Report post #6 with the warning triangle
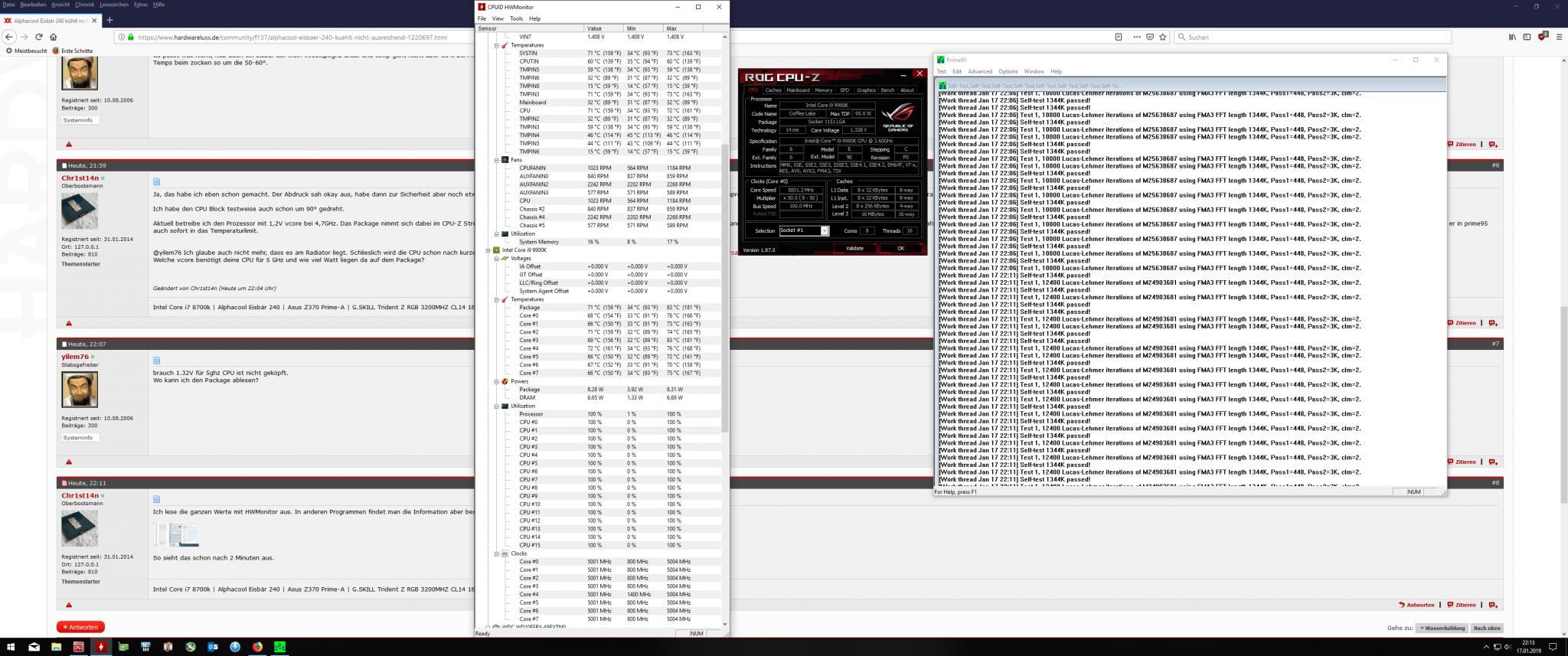This screenshot has width=1568, height=656. 69,323
